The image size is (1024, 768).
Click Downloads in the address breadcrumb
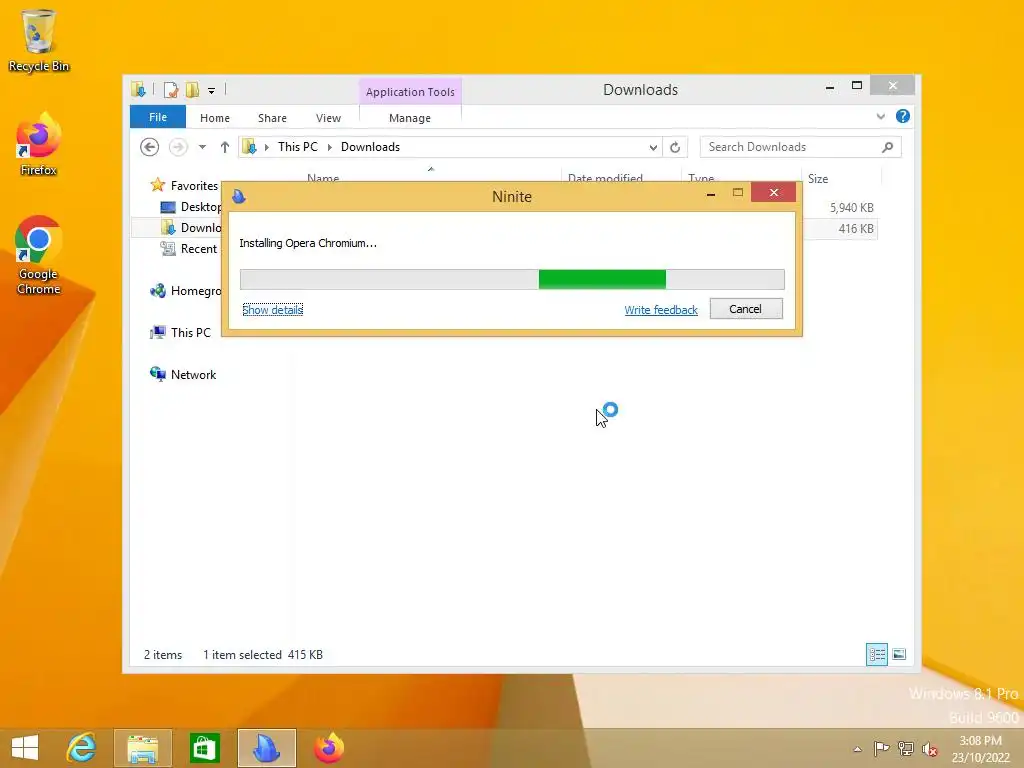[x=370, y=147]
